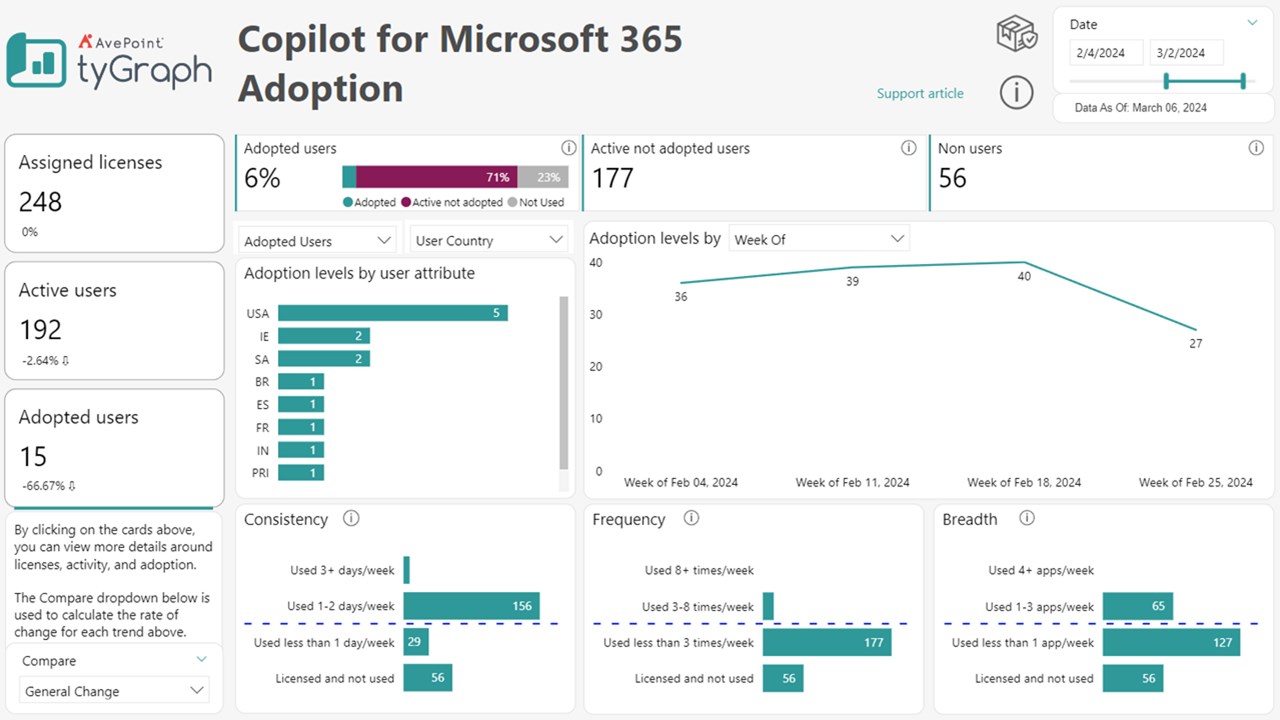Click the Active not adopted 71% bar segment
The image size is (1280, 720).
[437, 177]
